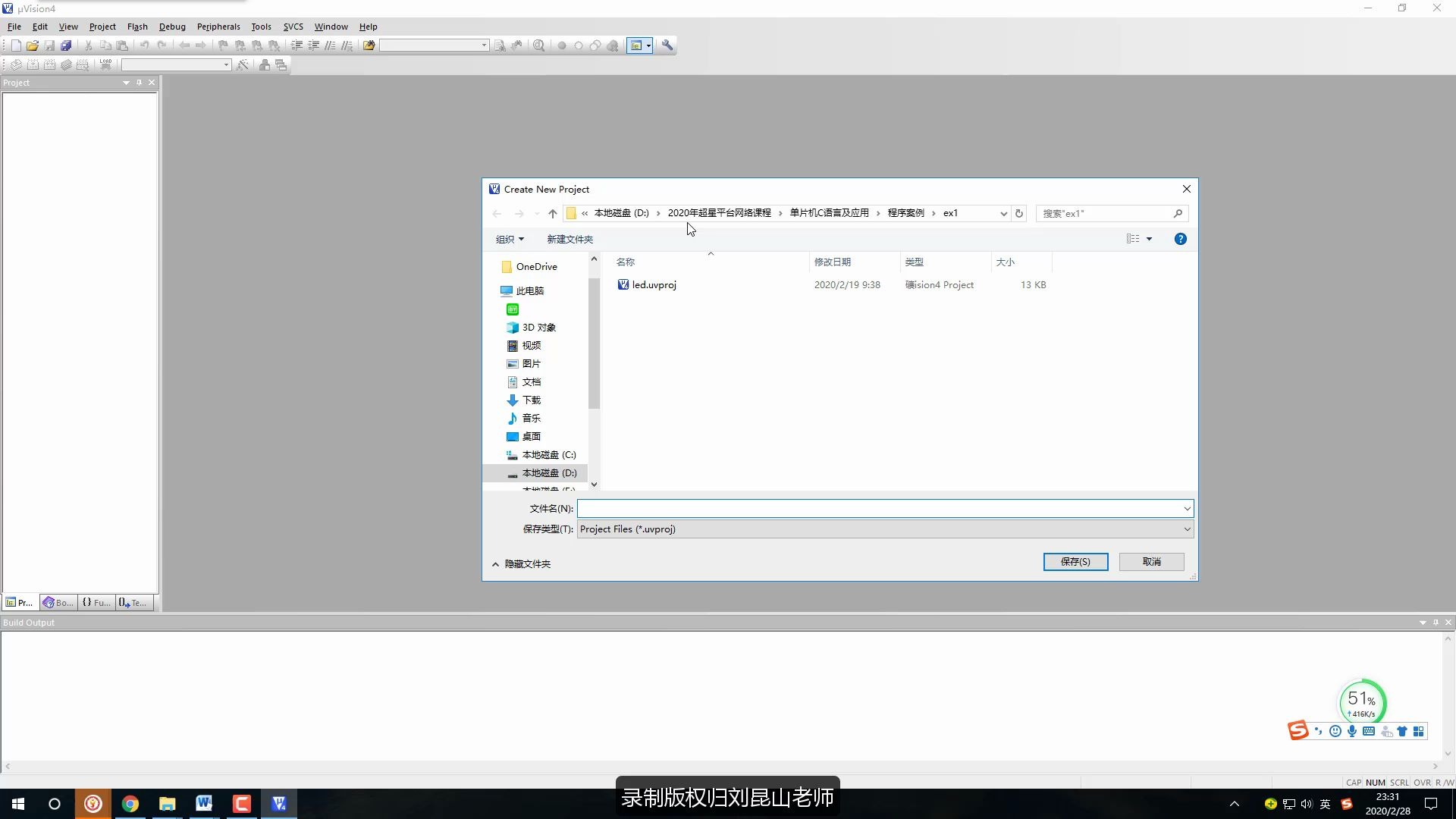This screenshot has height=819, width=1456.
Task: Open the Flash menu
Action: click(x=137, y=27)
